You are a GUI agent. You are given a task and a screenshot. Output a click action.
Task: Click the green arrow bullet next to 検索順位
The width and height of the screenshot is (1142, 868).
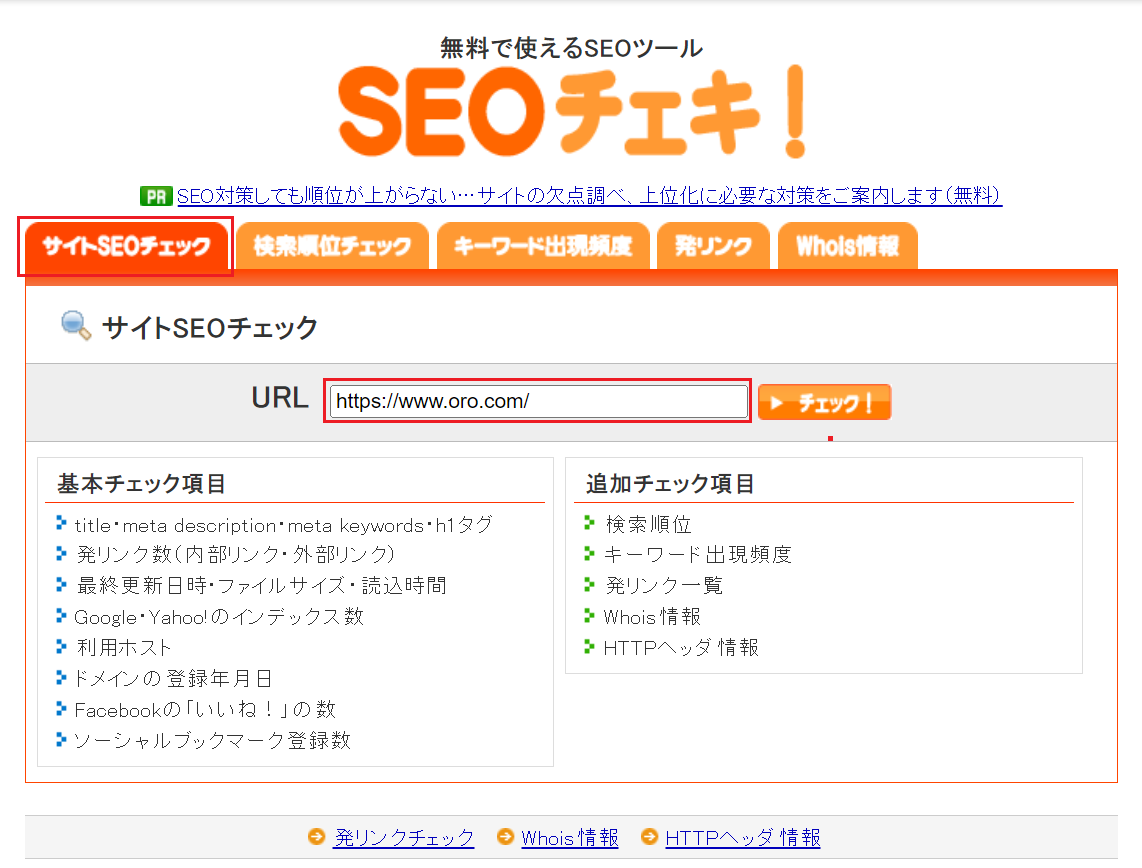(x=590, y=523)
